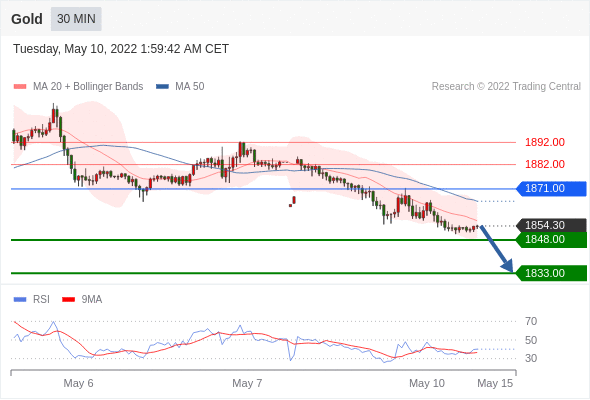Toggle the MA 20 + Bollinger Bands legend label
The width and height of the screenshot is (590, 400).
coord(88,87)
